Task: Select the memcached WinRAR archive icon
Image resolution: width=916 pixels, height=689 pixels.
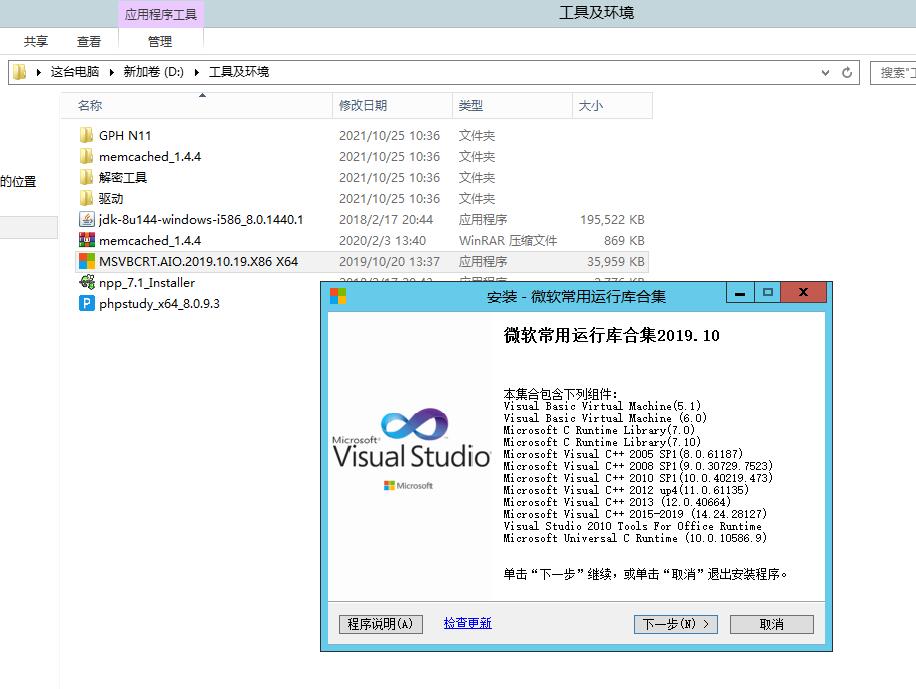Action: (x=86, y=241)
